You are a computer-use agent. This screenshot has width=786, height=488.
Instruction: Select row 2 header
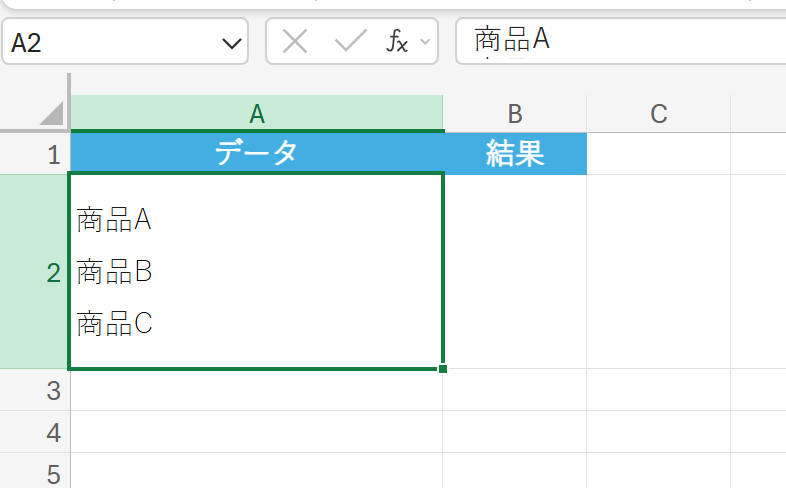click(53, 272)
